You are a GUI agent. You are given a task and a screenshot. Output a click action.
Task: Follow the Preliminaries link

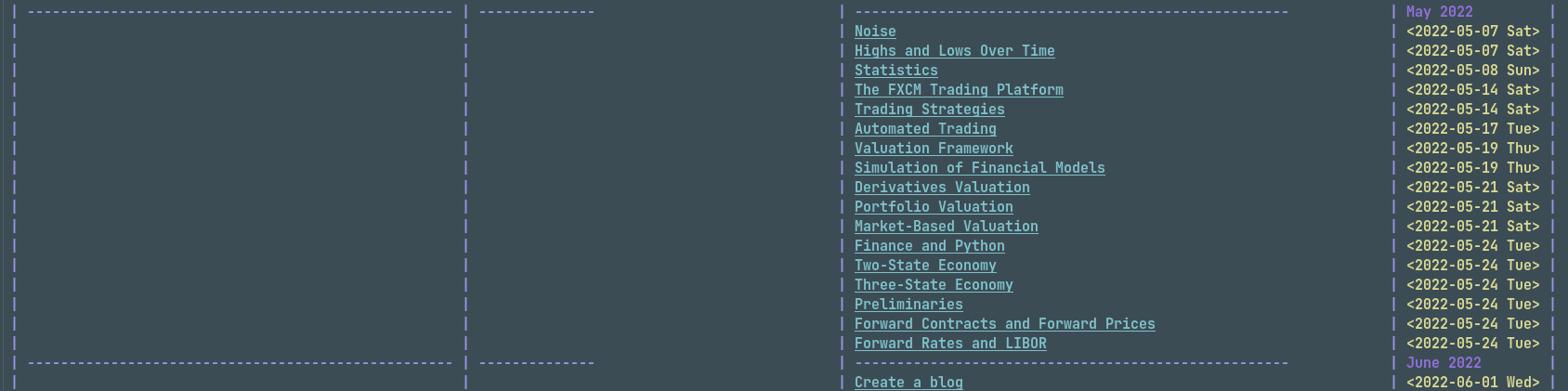pos(908,305)
